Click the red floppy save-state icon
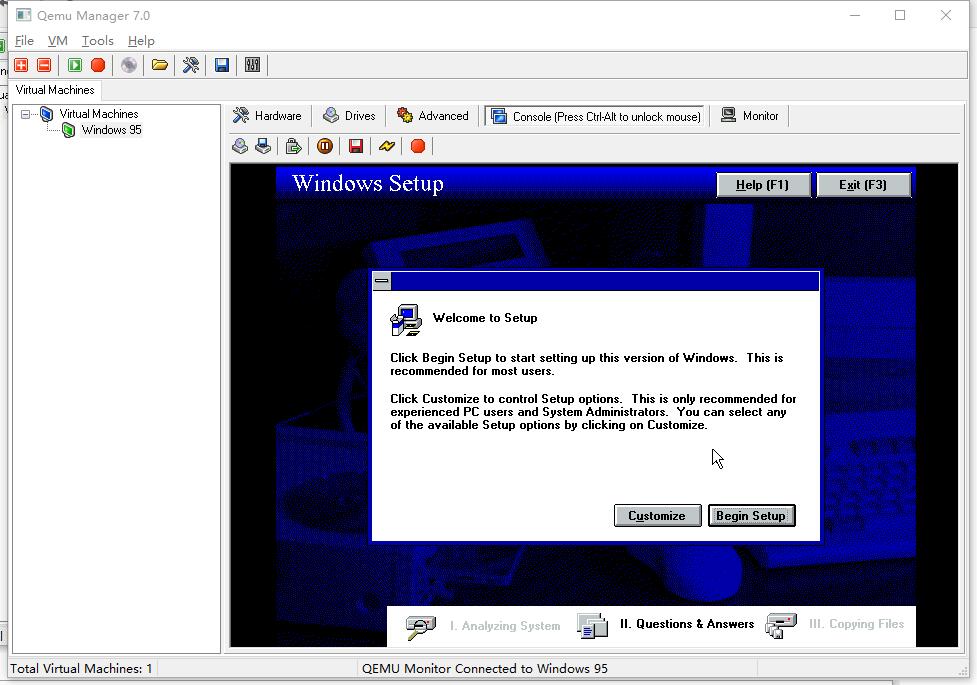Screen dimensions: 977x685 [x=356, y=146]
